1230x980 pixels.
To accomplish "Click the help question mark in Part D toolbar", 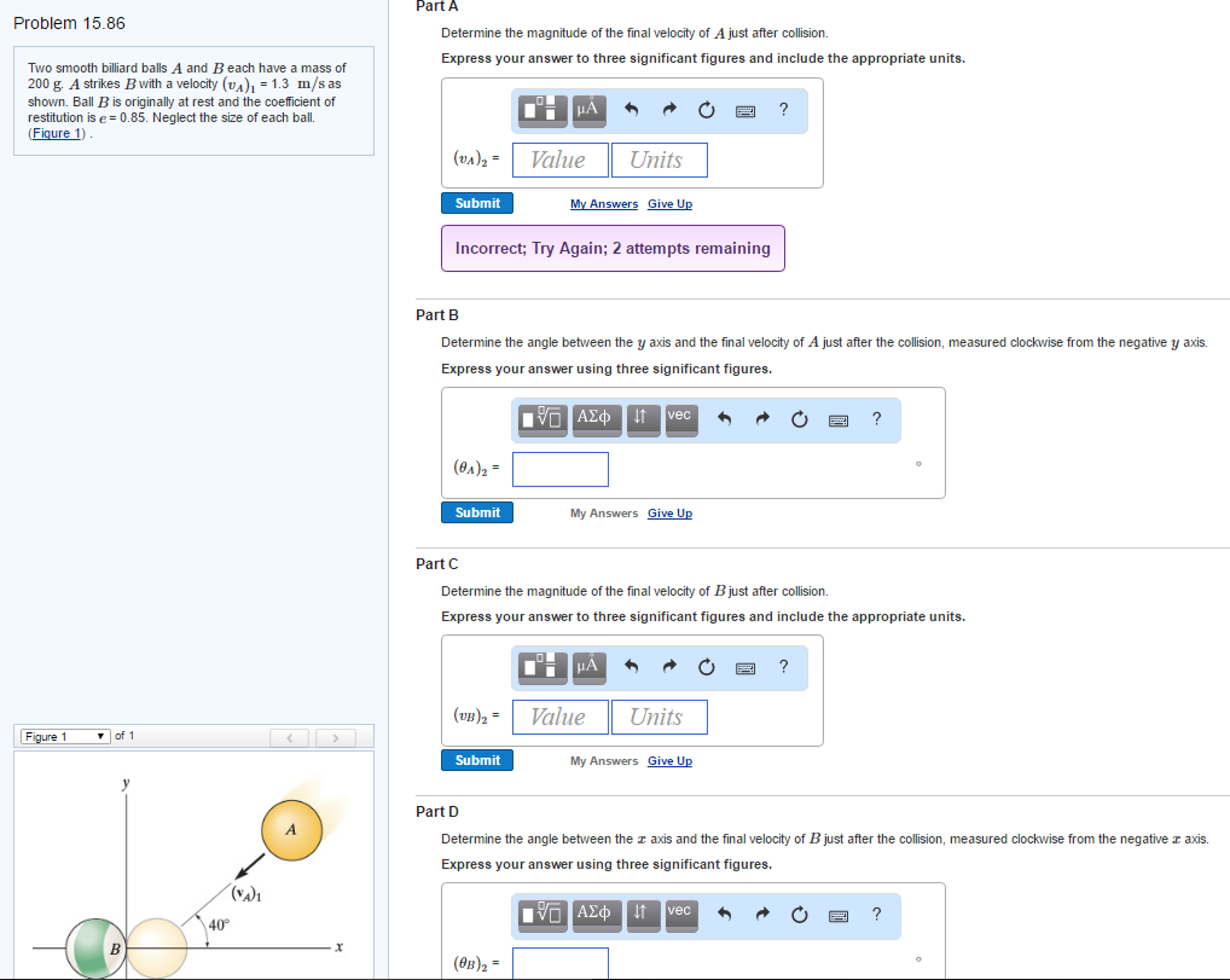I will pyautogui.click(x=876, y=914).
